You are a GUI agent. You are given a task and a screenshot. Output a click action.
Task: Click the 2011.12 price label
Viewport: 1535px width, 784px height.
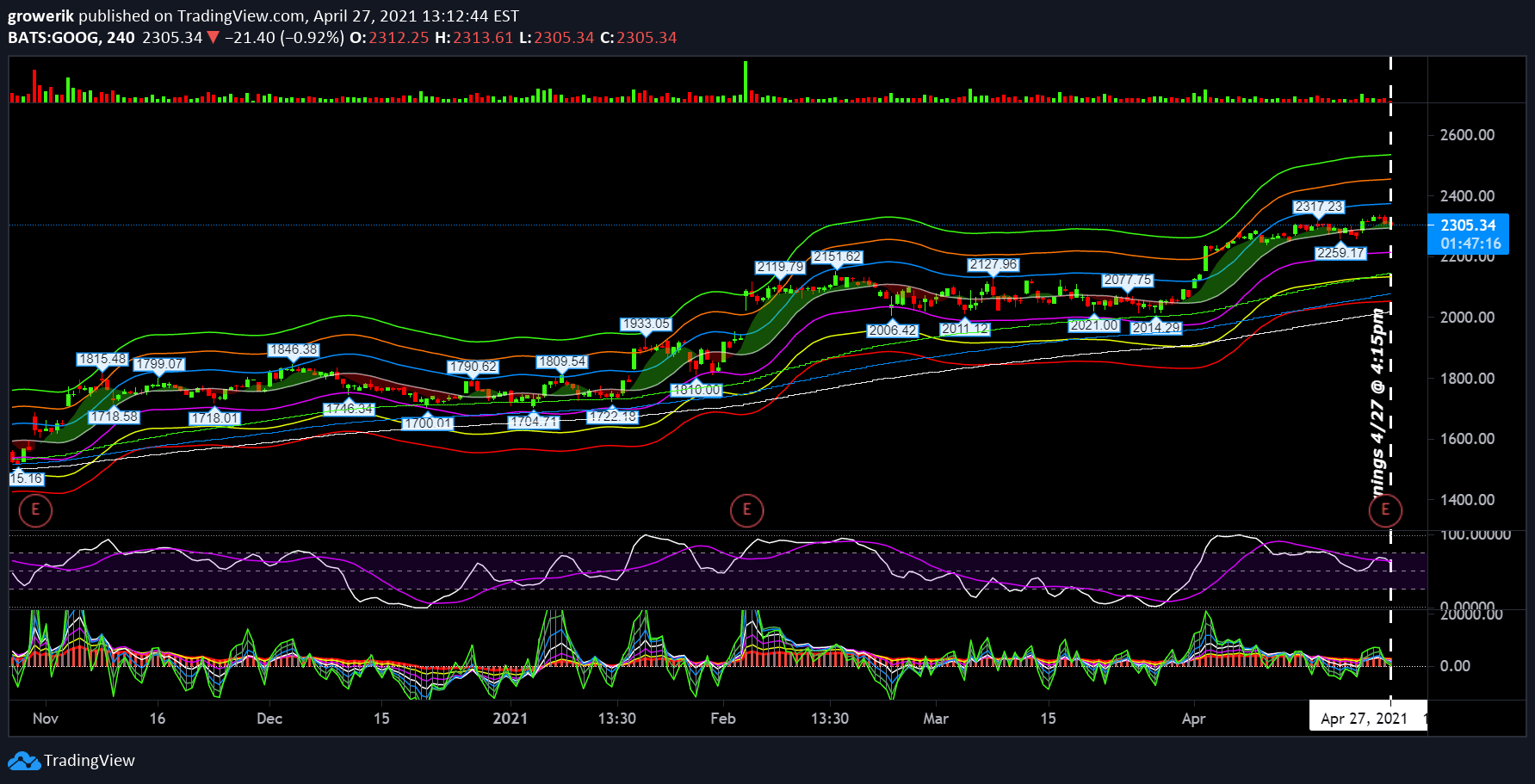965,329
